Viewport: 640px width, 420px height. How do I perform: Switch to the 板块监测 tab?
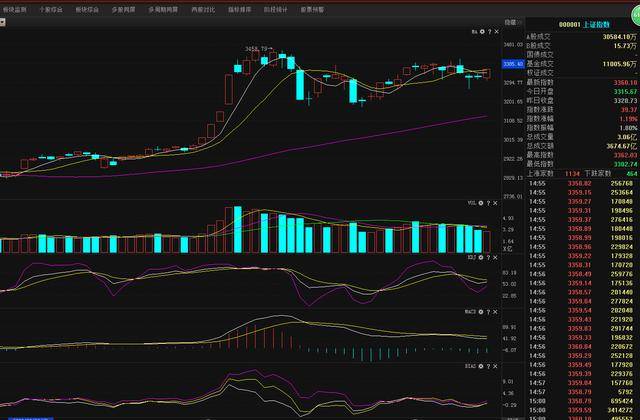(x=16, y=9)
